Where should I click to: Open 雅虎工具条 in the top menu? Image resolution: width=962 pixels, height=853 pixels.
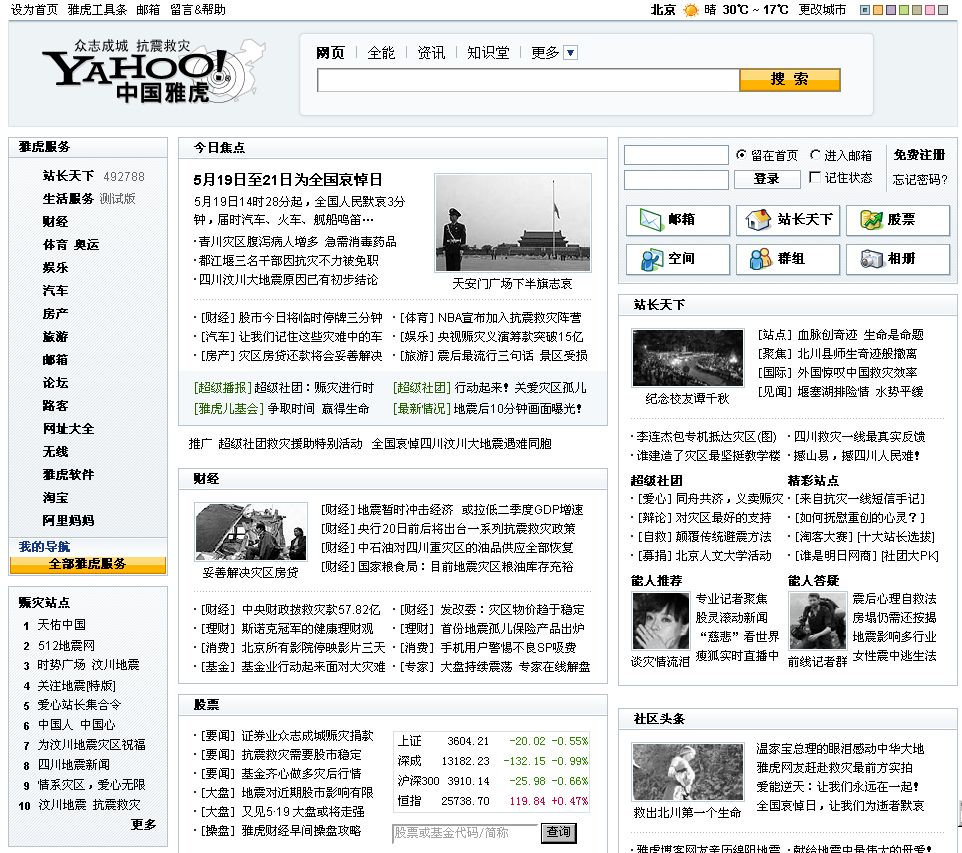(97, 10)
